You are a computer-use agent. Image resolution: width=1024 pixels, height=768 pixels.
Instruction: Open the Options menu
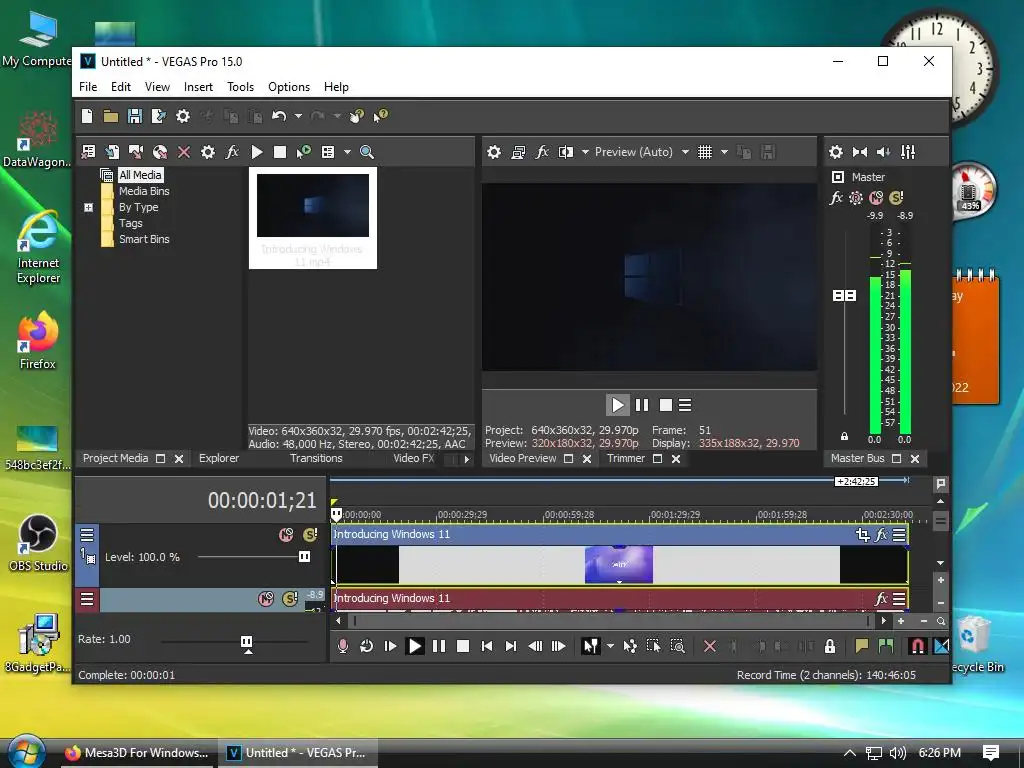pos(289,87)
